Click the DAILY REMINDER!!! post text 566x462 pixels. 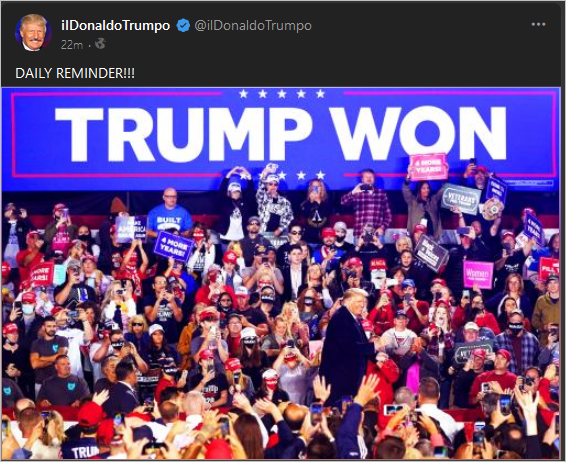pos(75,73)
